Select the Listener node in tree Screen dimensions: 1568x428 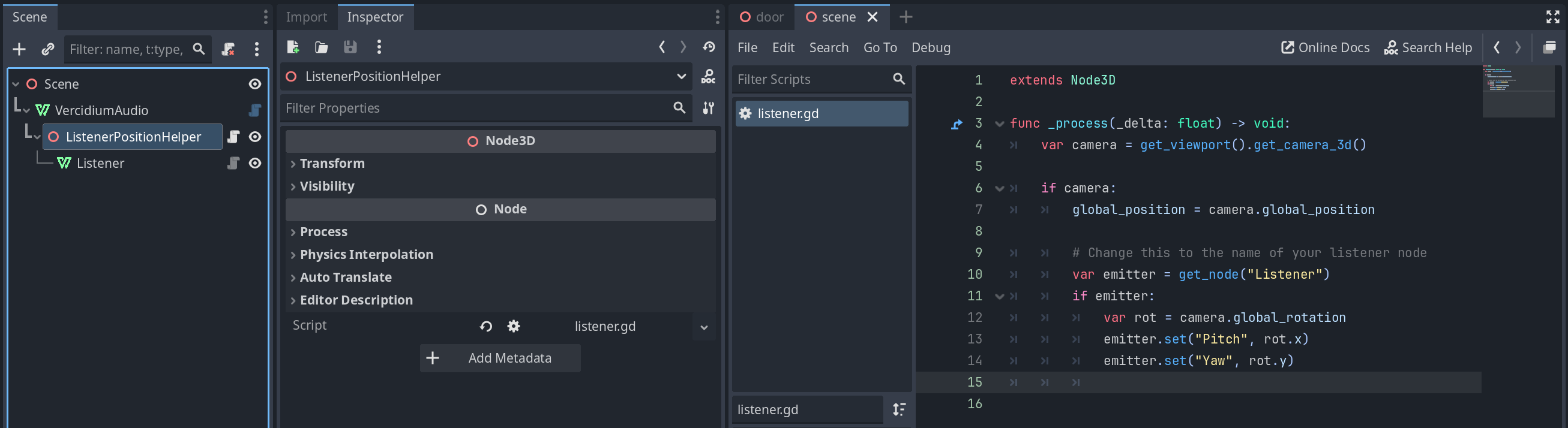[x=100, y=163]
